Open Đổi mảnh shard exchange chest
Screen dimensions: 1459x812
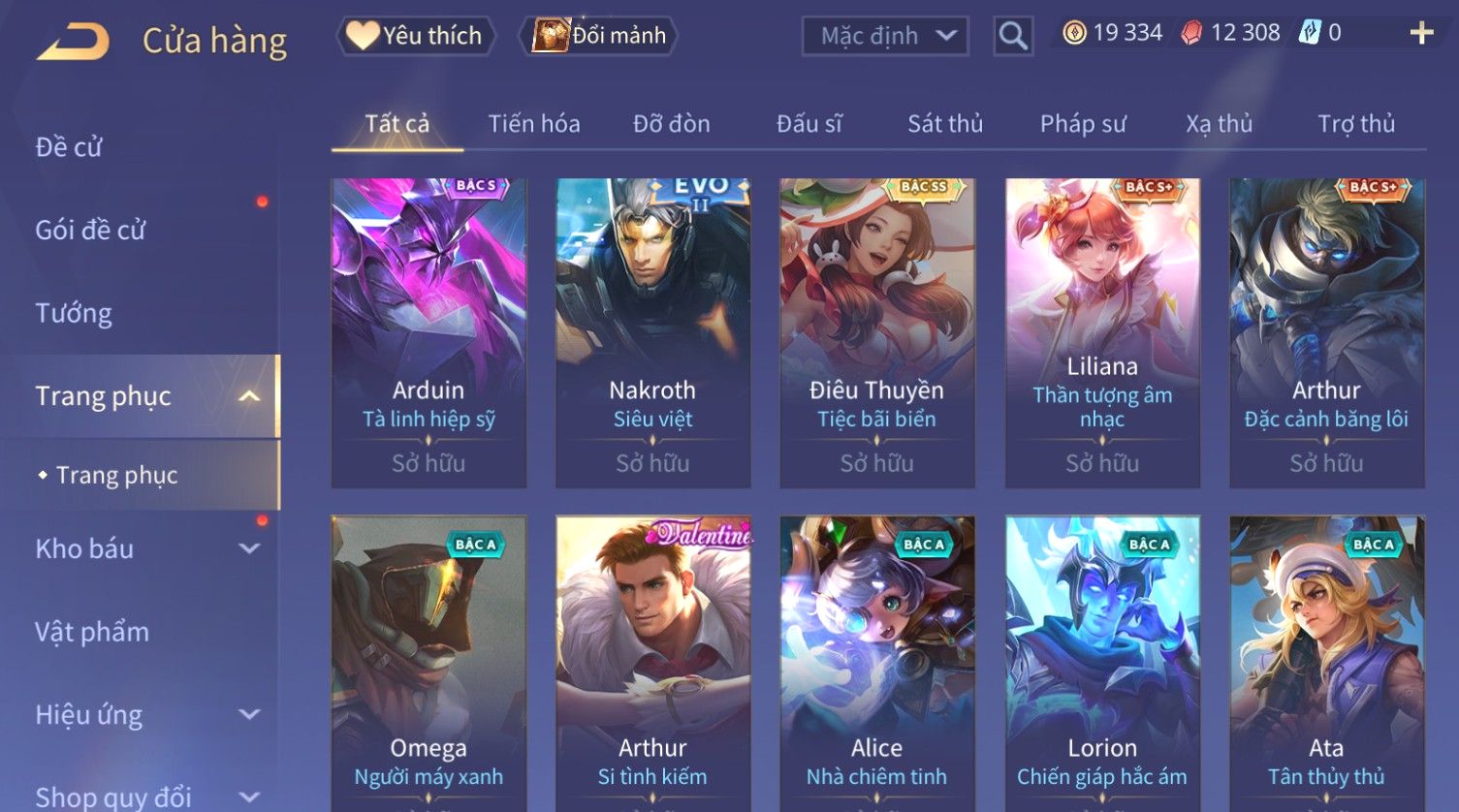pos(599,36)
